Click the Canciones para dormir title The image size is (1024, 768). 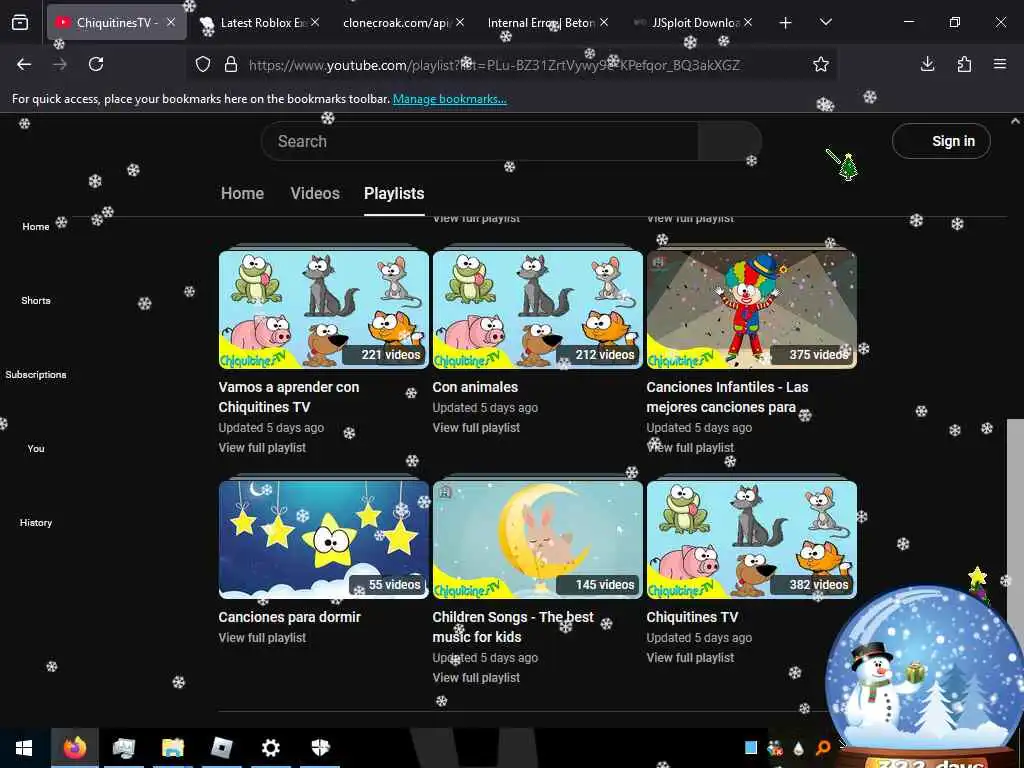click(289, 617)
